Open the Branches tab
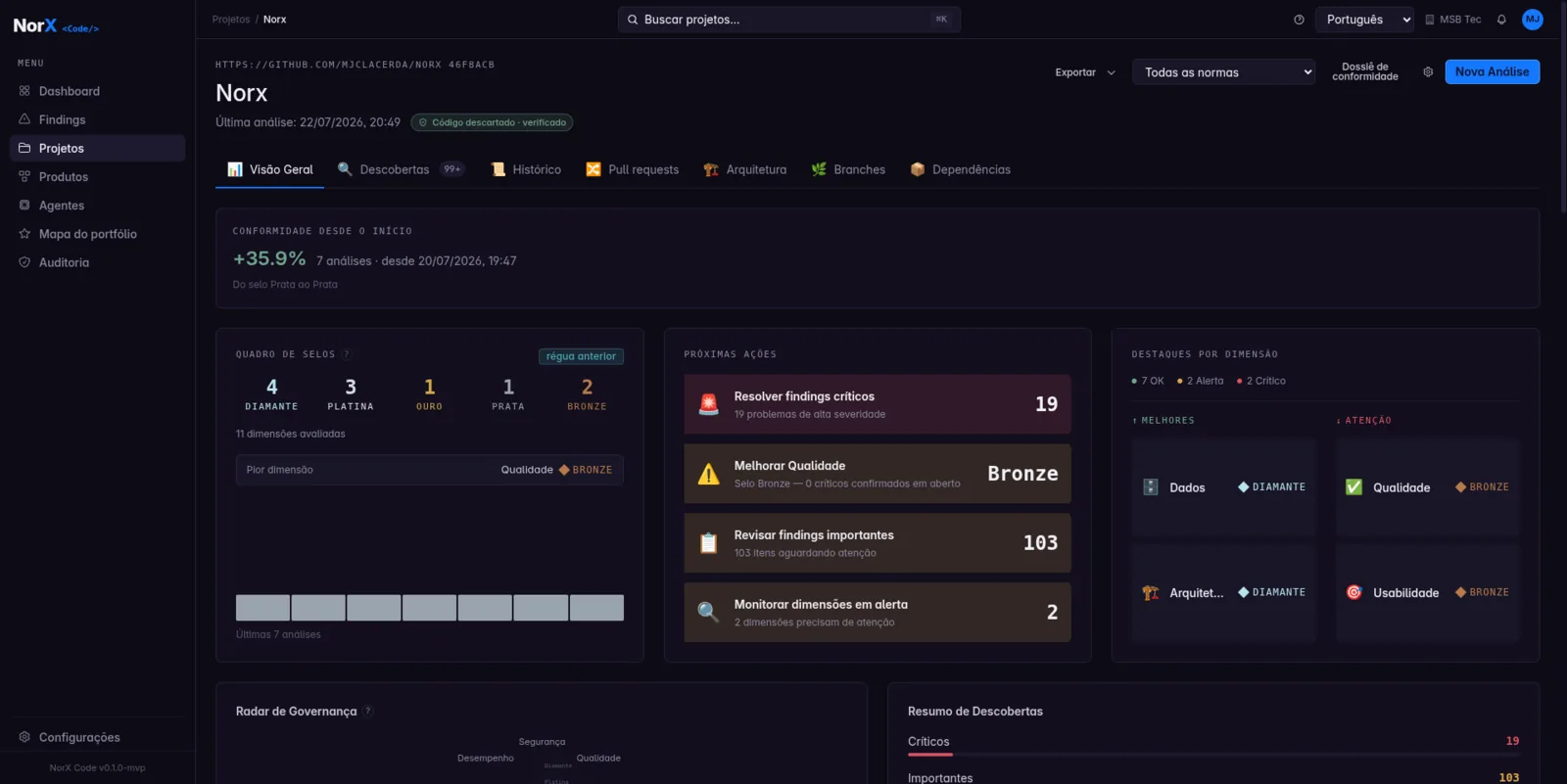 point(848,169)
